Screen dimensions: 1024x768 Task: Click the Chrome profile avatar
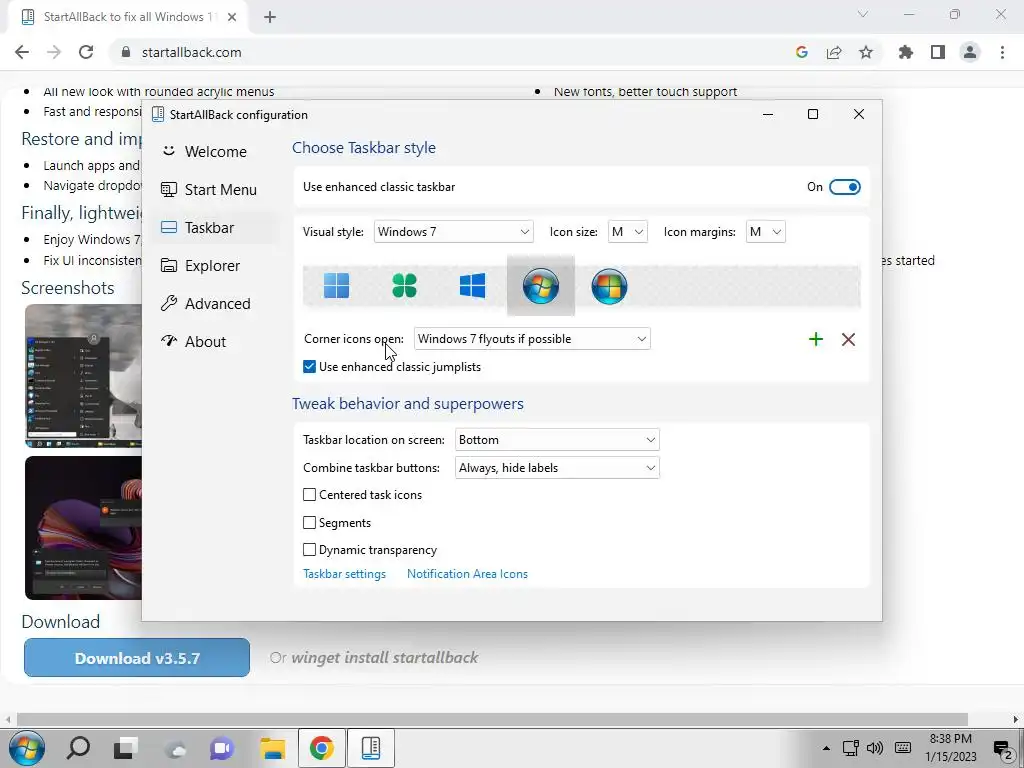tap(970, 52)
